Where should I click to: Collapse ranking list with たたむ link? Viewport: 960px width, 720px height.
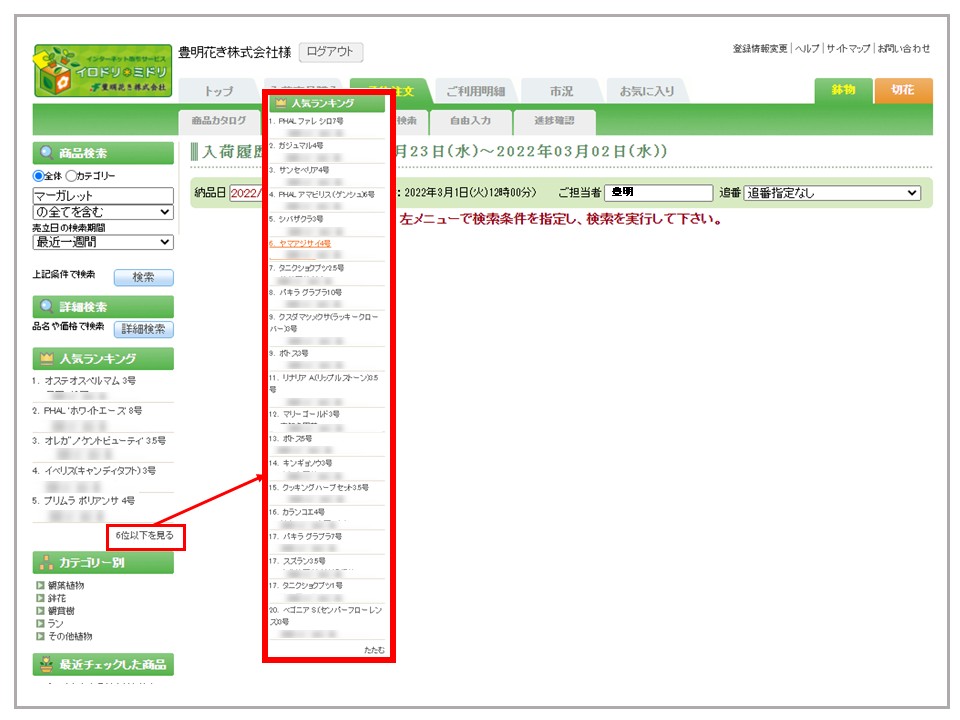(373, 650)
